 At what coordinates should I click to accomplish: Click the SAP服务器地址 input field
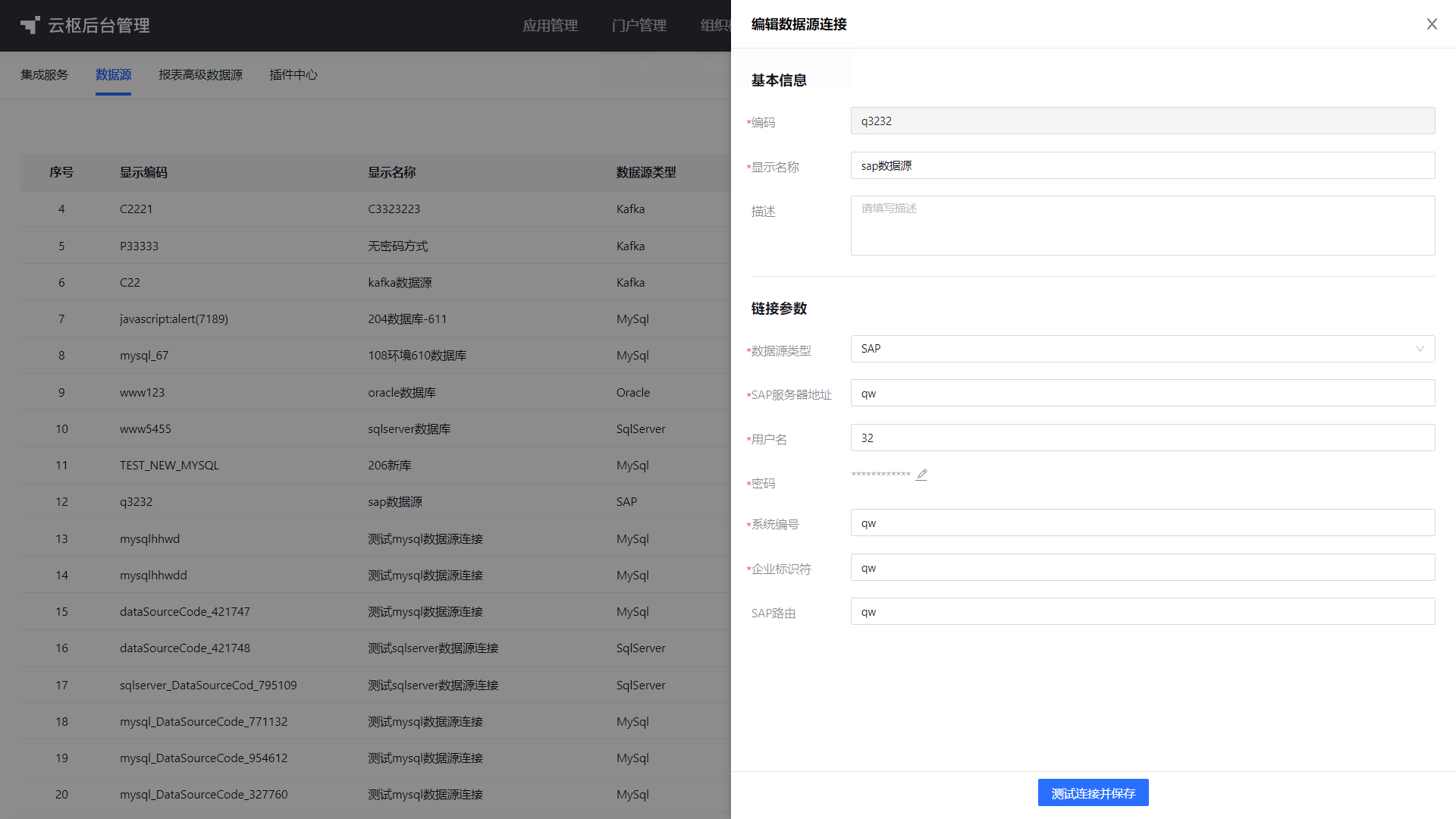(x=1143, y=394)
